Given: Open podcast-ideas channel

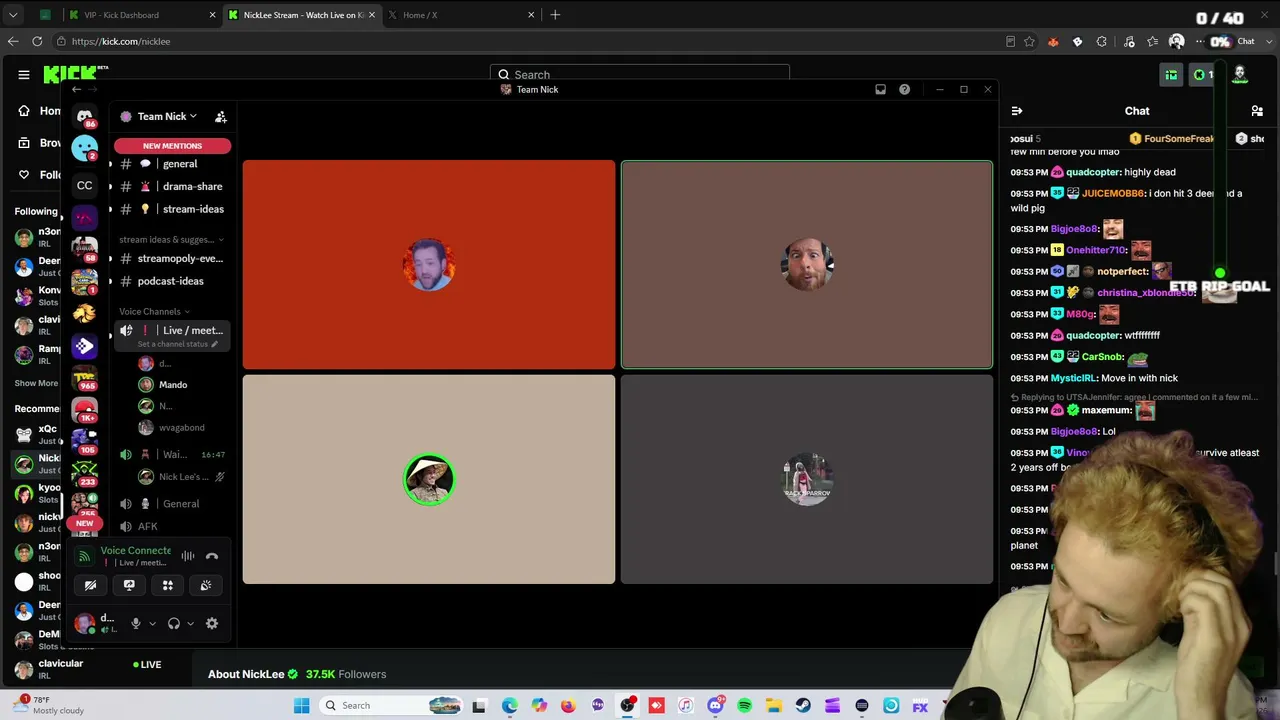Looking at the screenshot, I should 172,281.
